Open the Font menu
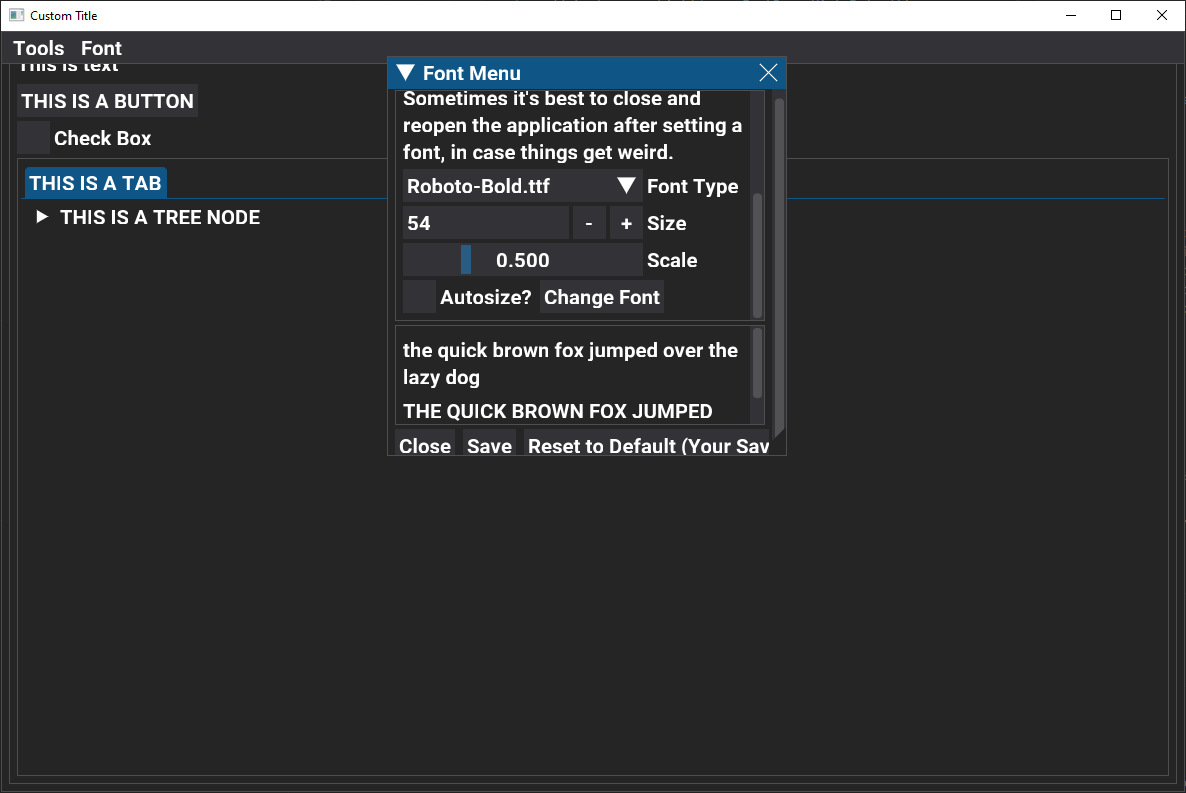Image resolution: width=1186 pixels, height=793 pixels. coord(101,47)
